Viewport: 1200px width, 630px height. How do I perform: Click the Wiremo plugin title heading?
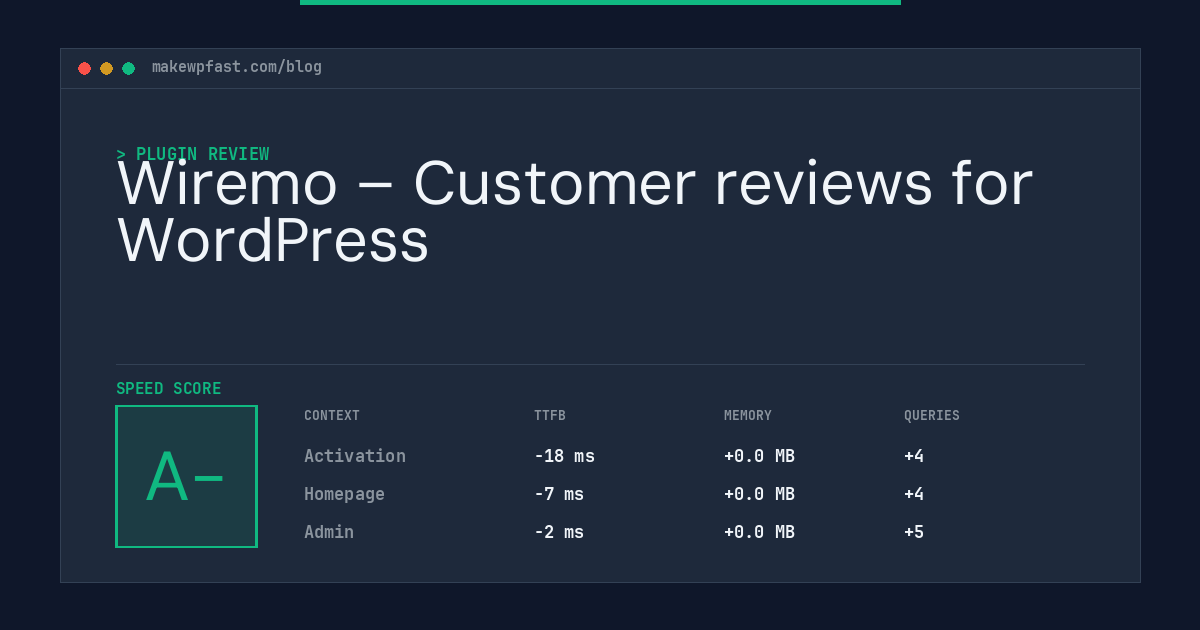click(x=575, y=212)
